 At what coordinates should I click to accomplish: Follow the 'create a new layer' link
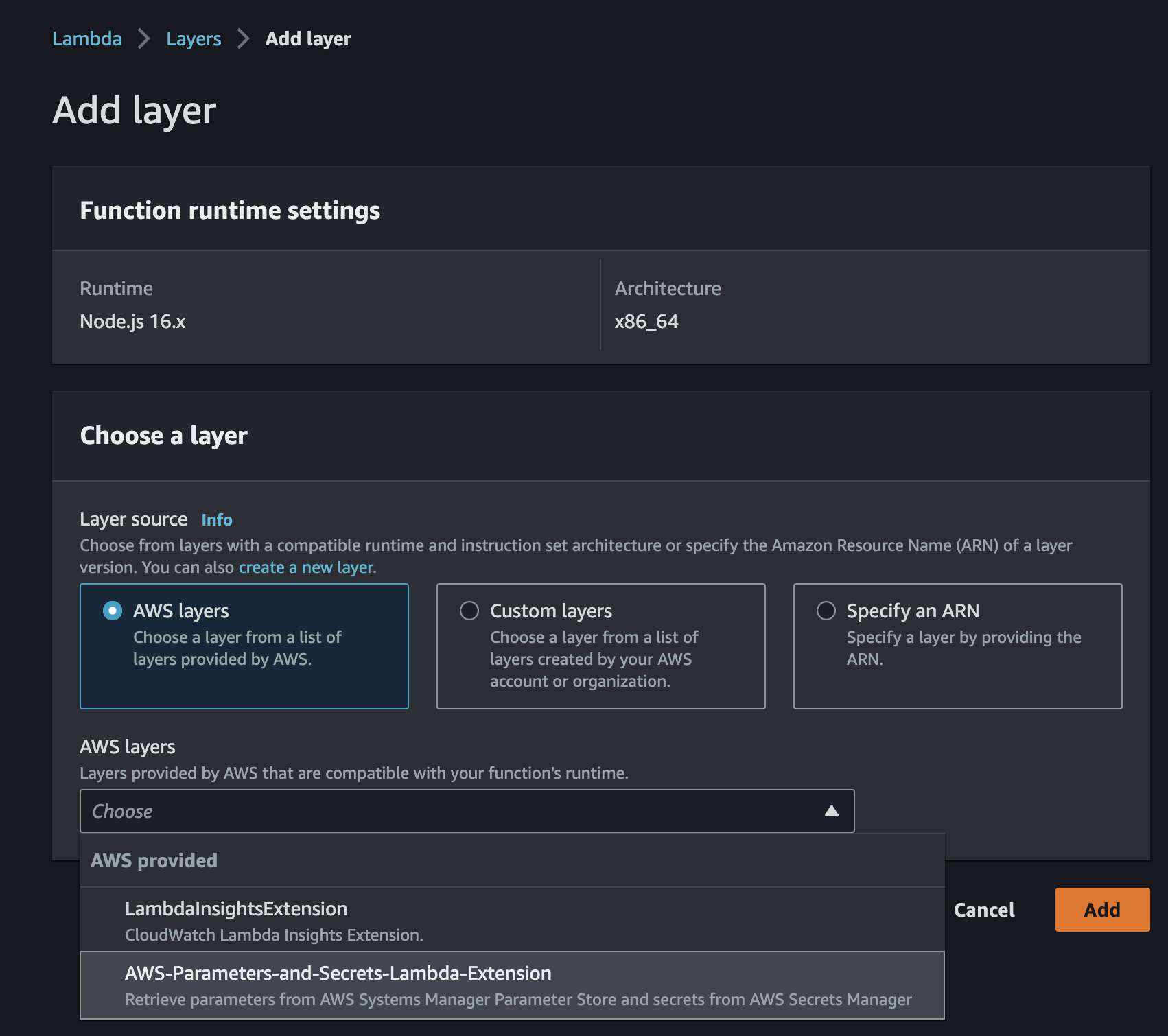click(x=306, y=567)
